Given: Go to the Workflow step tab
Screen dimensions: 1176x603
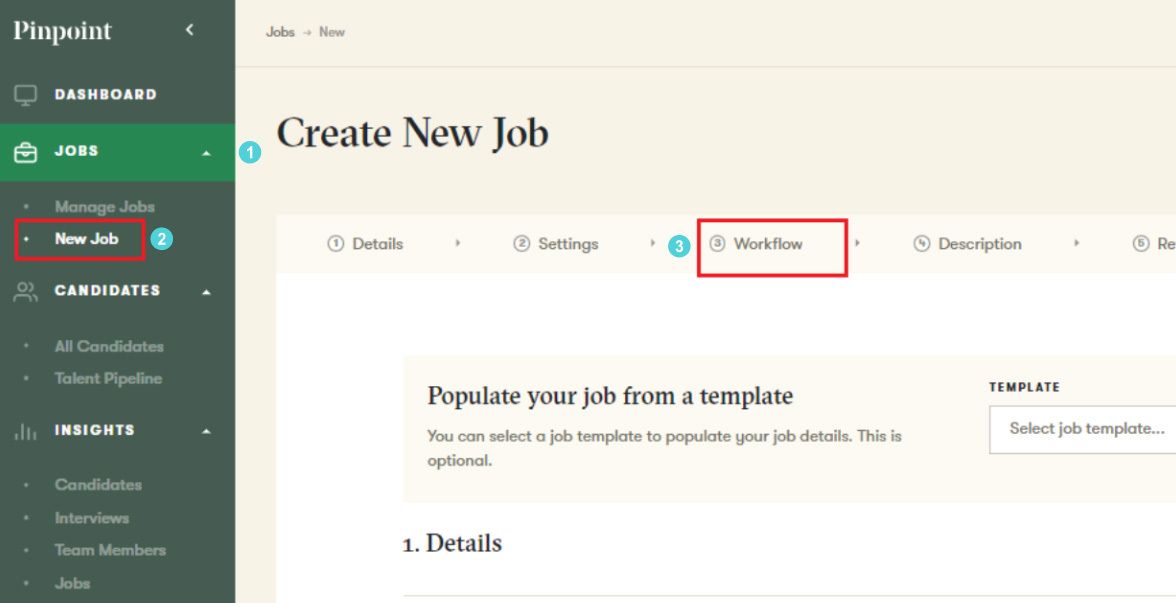Looking at the screenshot, I should click(x=767, y=244).
